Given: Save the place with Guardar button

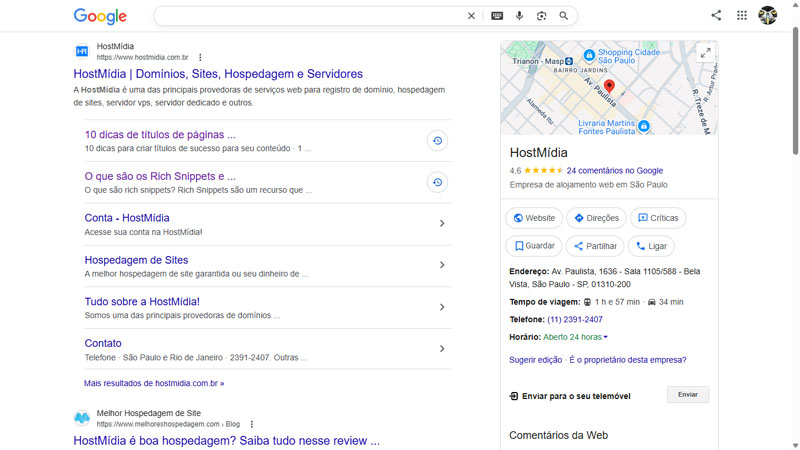Looking at the screenshot, I should click(534, 246).
